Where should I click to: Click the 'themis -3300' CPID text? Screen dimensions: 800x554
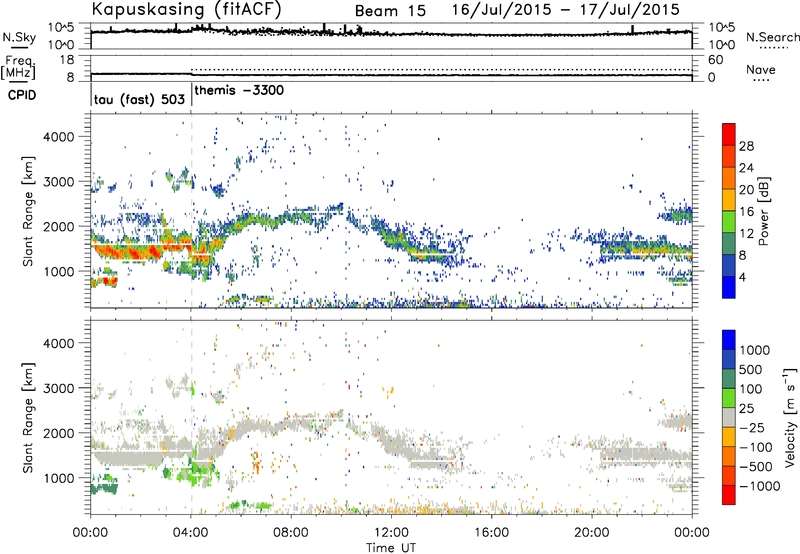click(x=239, y=90)
